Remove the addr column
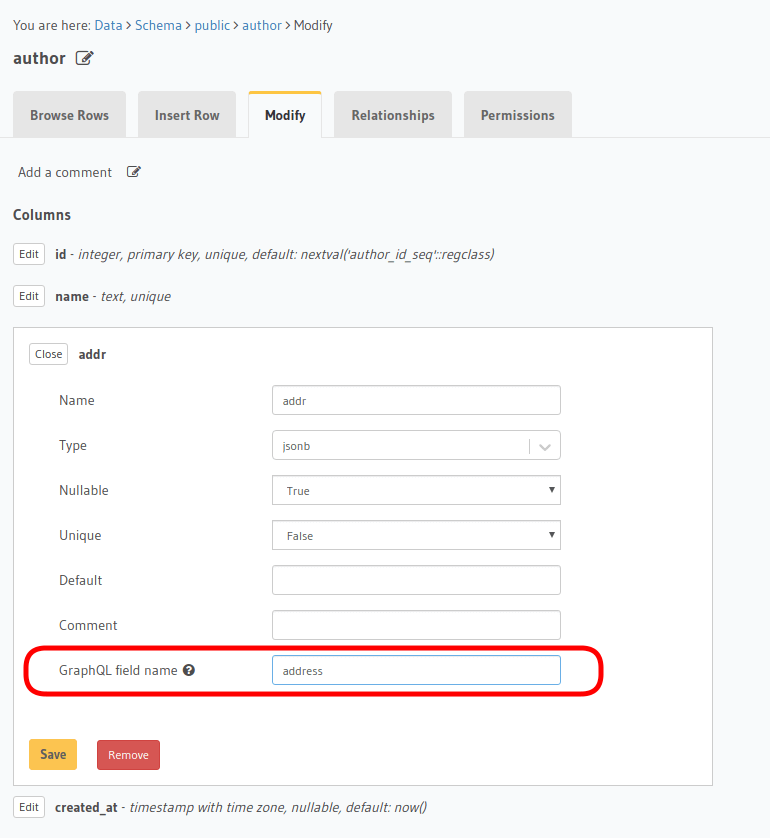Screen dimensions: 770x838 point(128,754)
